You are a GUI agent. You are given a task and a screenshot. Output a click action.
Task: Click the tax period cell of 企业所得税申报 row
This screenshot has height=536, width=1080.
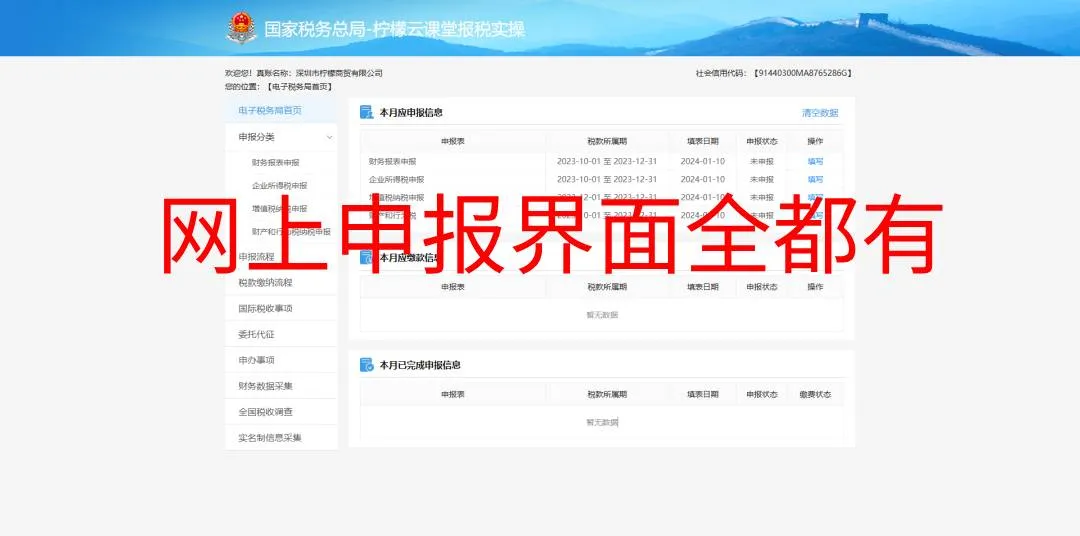tap(607, 179)
